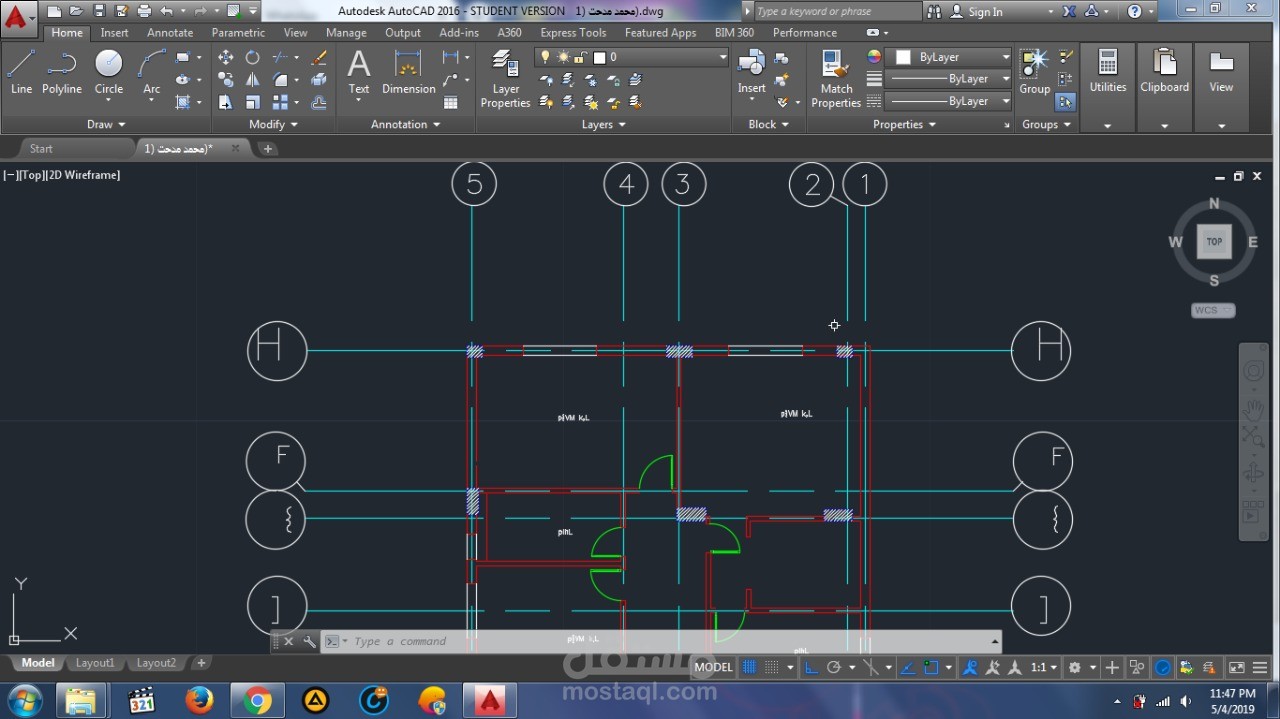The width and height of the screenshot is (1280, 719).
Task: Toggle snap mode in status bar
Action: coord(772,668)
